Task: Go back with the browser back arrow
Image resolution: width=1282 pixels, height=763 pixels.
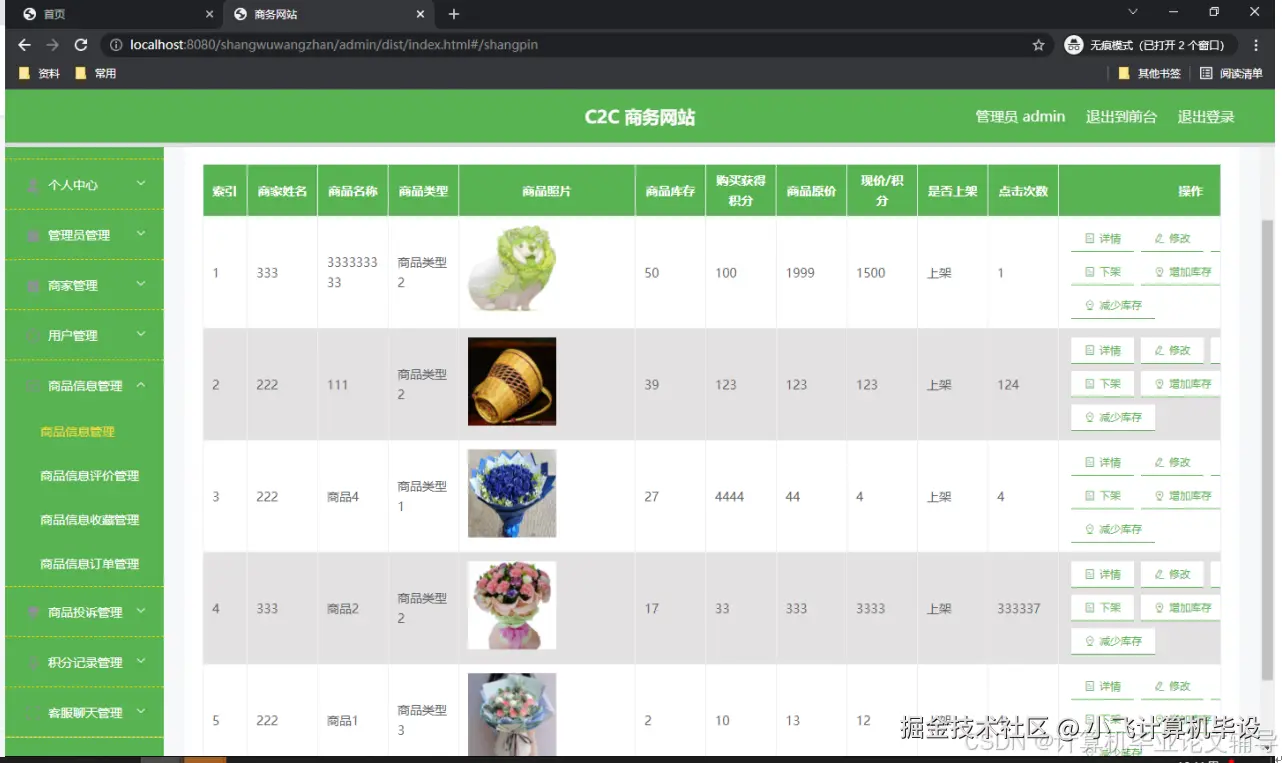Action: coord(24,45)
